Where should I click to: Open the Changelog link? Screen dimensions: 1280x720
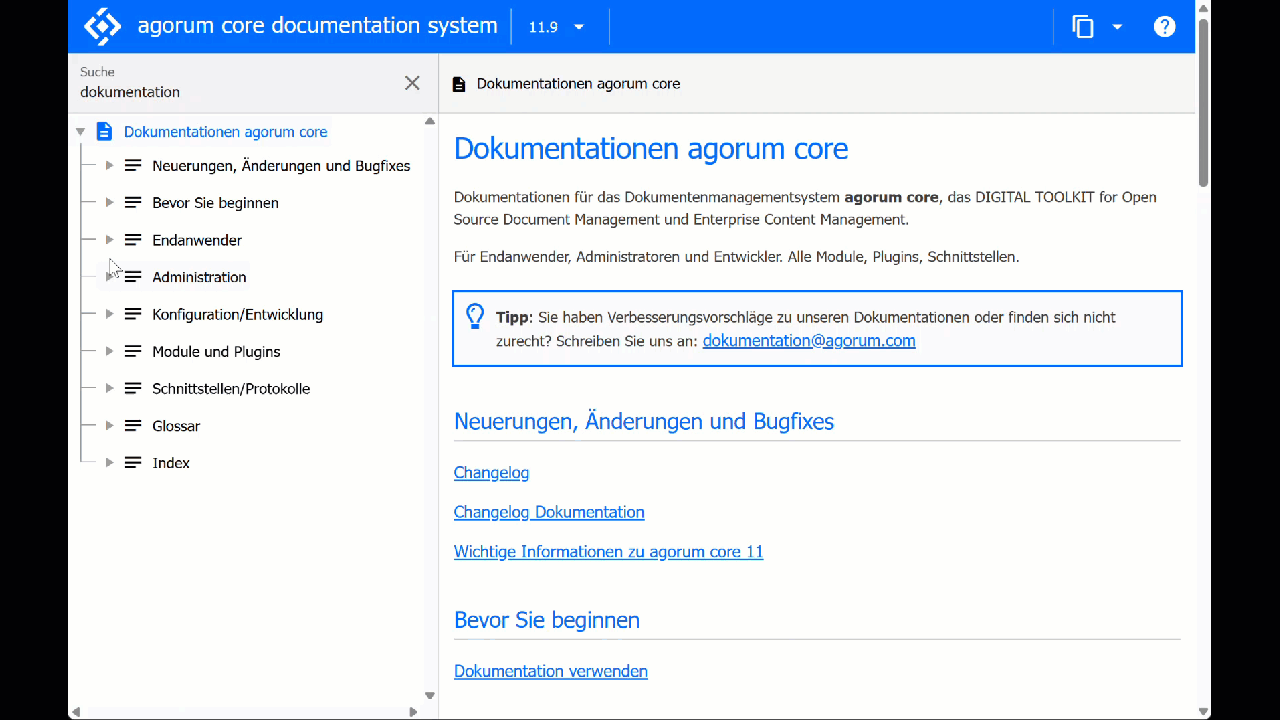[491, 472]
